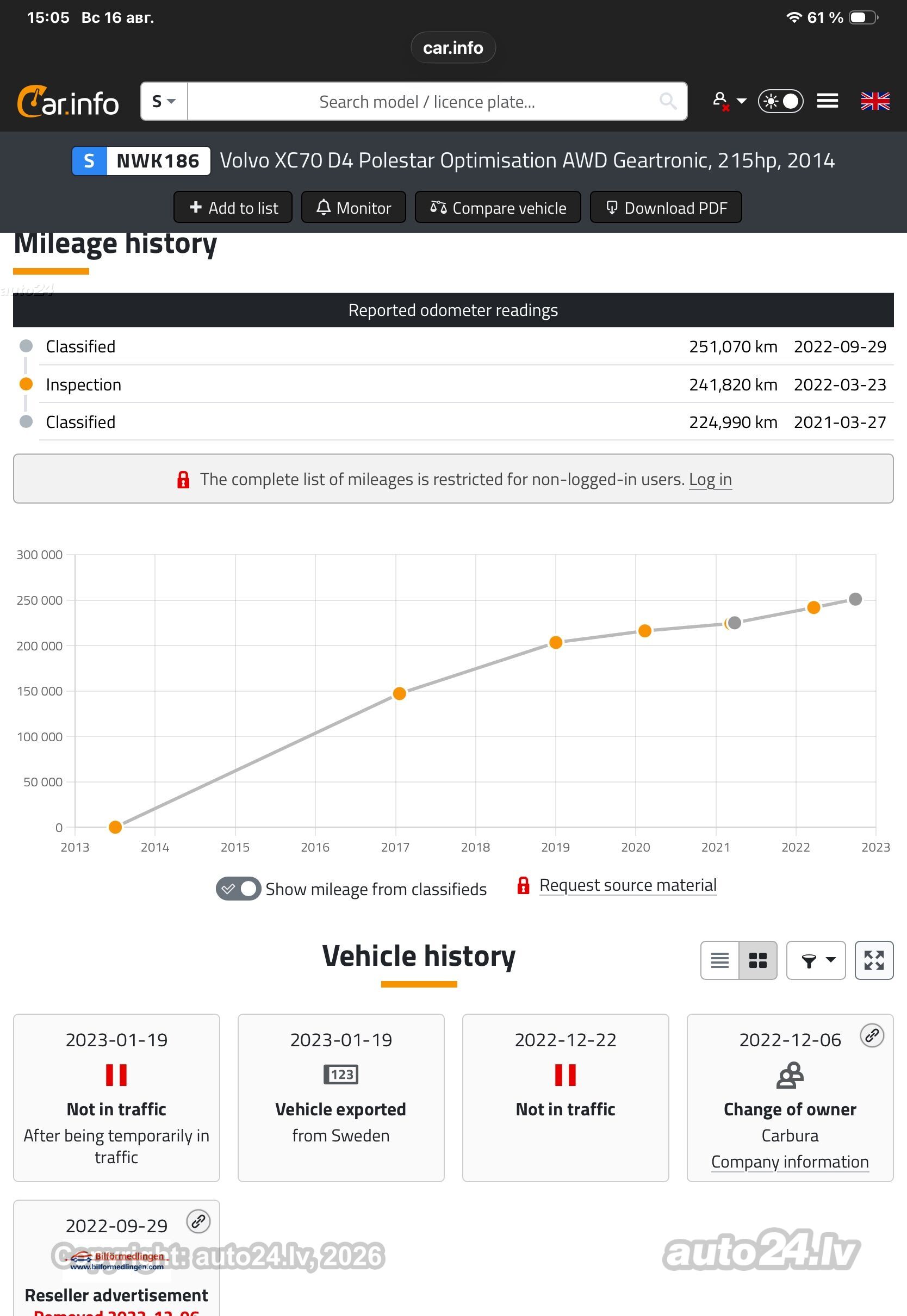Switch vehicle history to grid view
Image resolution: width=907 pixels, height=1316 pixels.
pos(758,960)
